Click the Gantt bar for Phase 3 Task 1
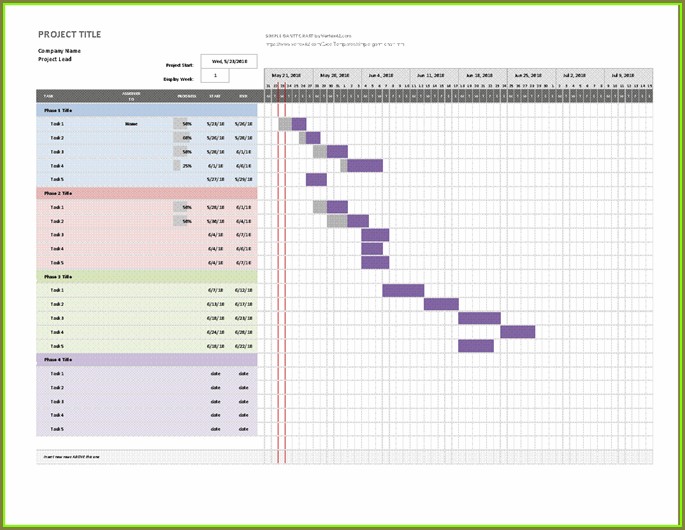685x530 pixels. coord(403,291)
